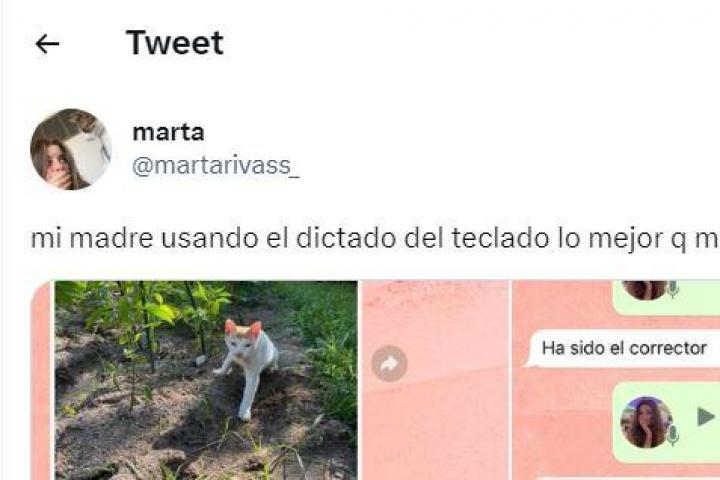
Task: Go back using the left arrow
Action: (47, 44)
